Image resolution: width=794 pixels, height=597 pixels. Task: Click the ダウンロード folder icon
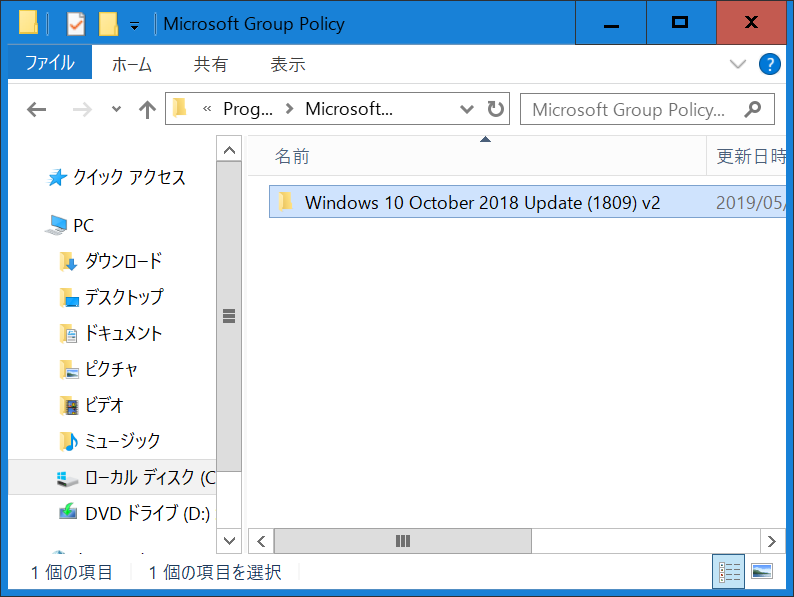(x=68, y=261)
